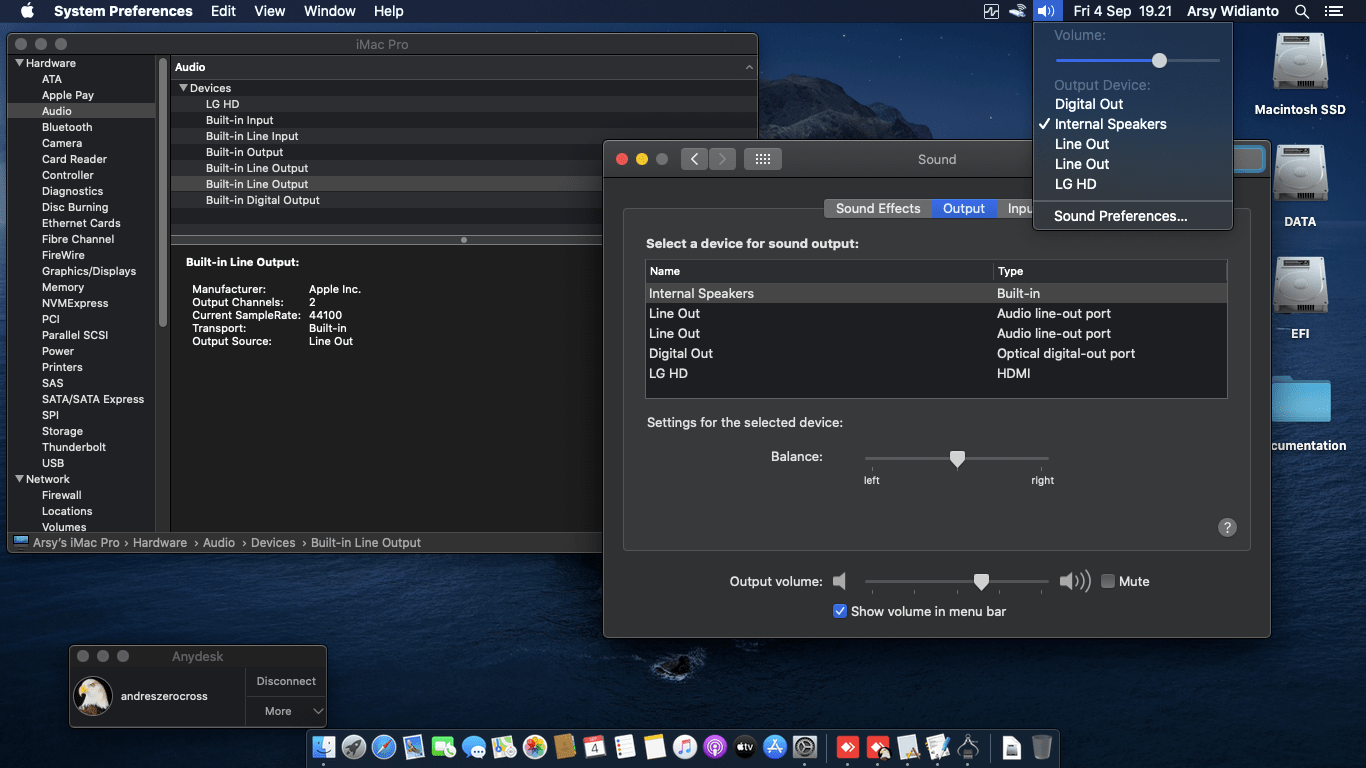Select the Output tab in Sound
Screen dimensions: 1366x768
[x=964, y=208]
